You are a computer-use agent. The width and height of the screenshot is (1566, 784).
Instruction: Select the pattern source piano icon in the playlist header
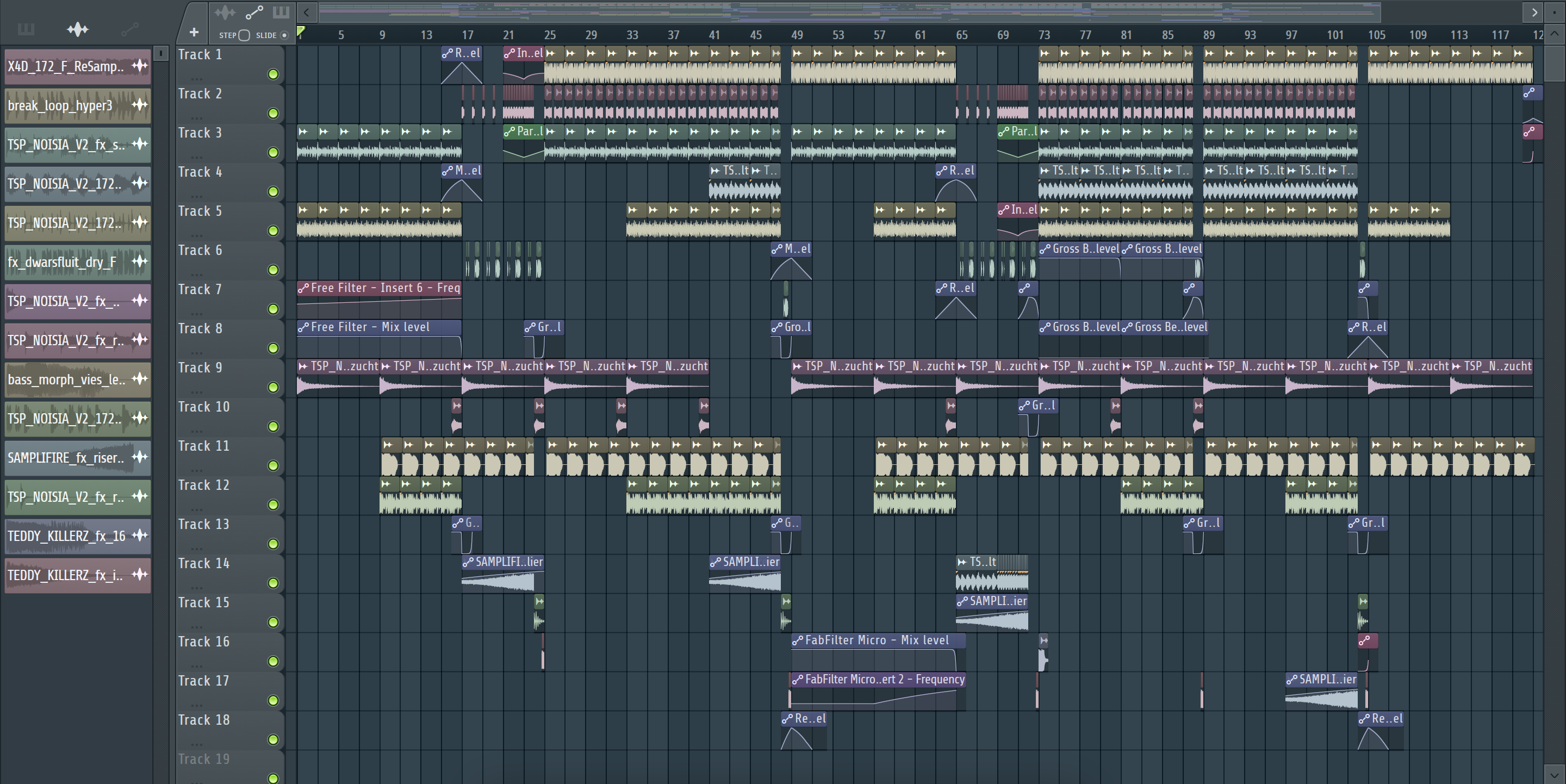[x=281, y=12]
